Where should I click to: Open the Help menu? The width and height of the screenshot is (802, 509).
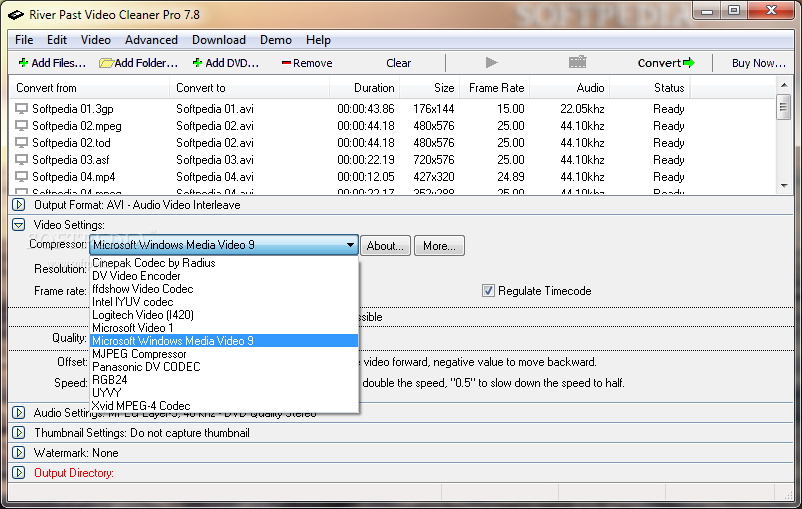pyautogui.click(x=318, y=40)
